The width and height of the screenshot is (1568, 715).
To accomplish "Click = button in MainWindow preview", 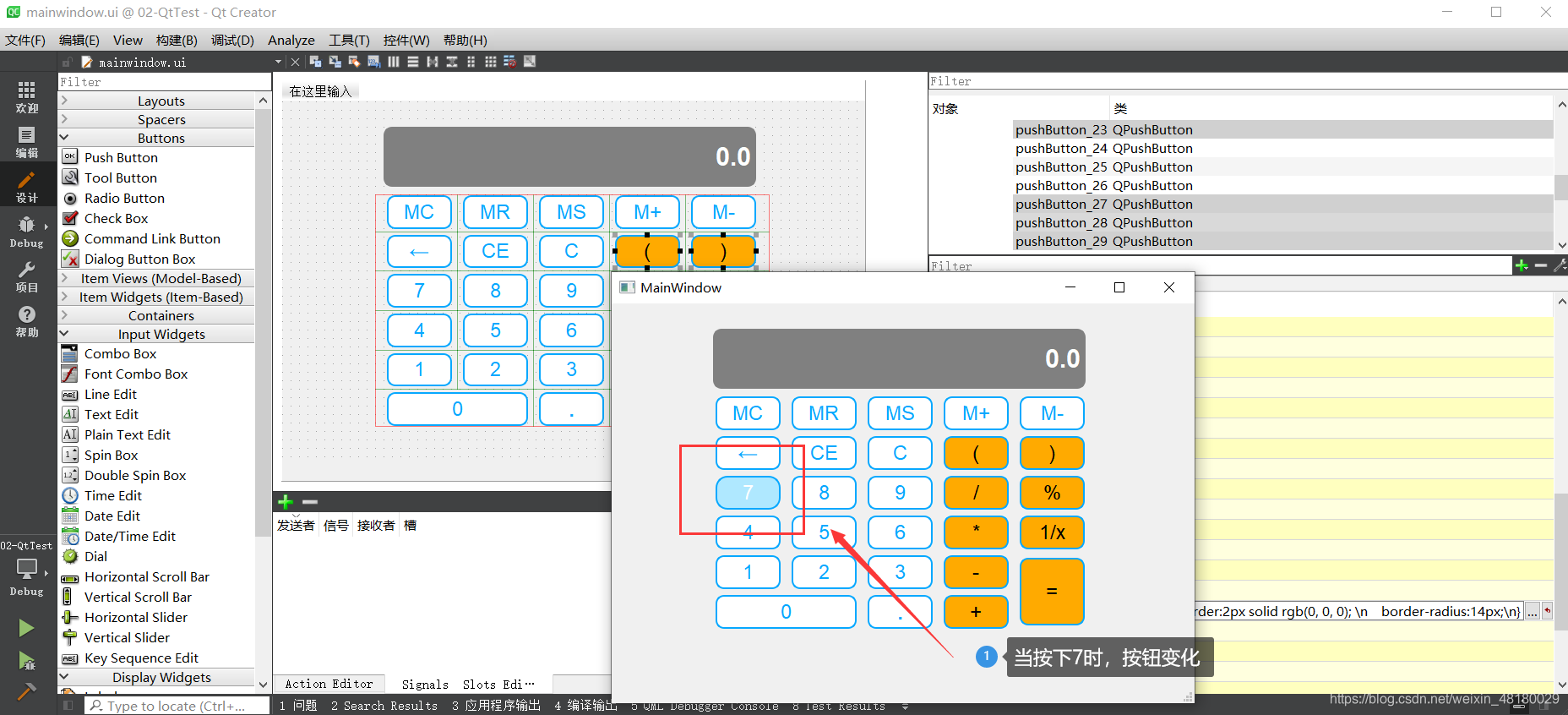I will click(1052, 591).
